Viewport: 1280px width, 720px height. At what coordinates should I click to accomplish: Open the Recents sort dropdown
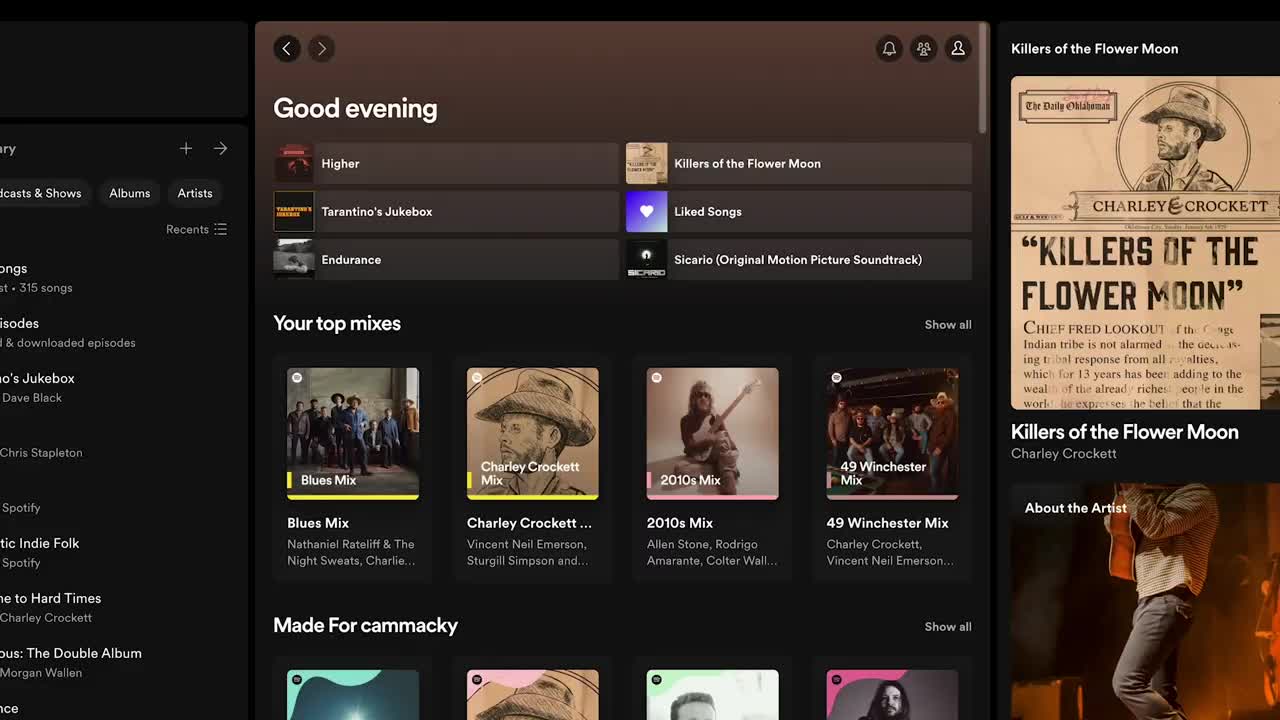tap(197, 229)
